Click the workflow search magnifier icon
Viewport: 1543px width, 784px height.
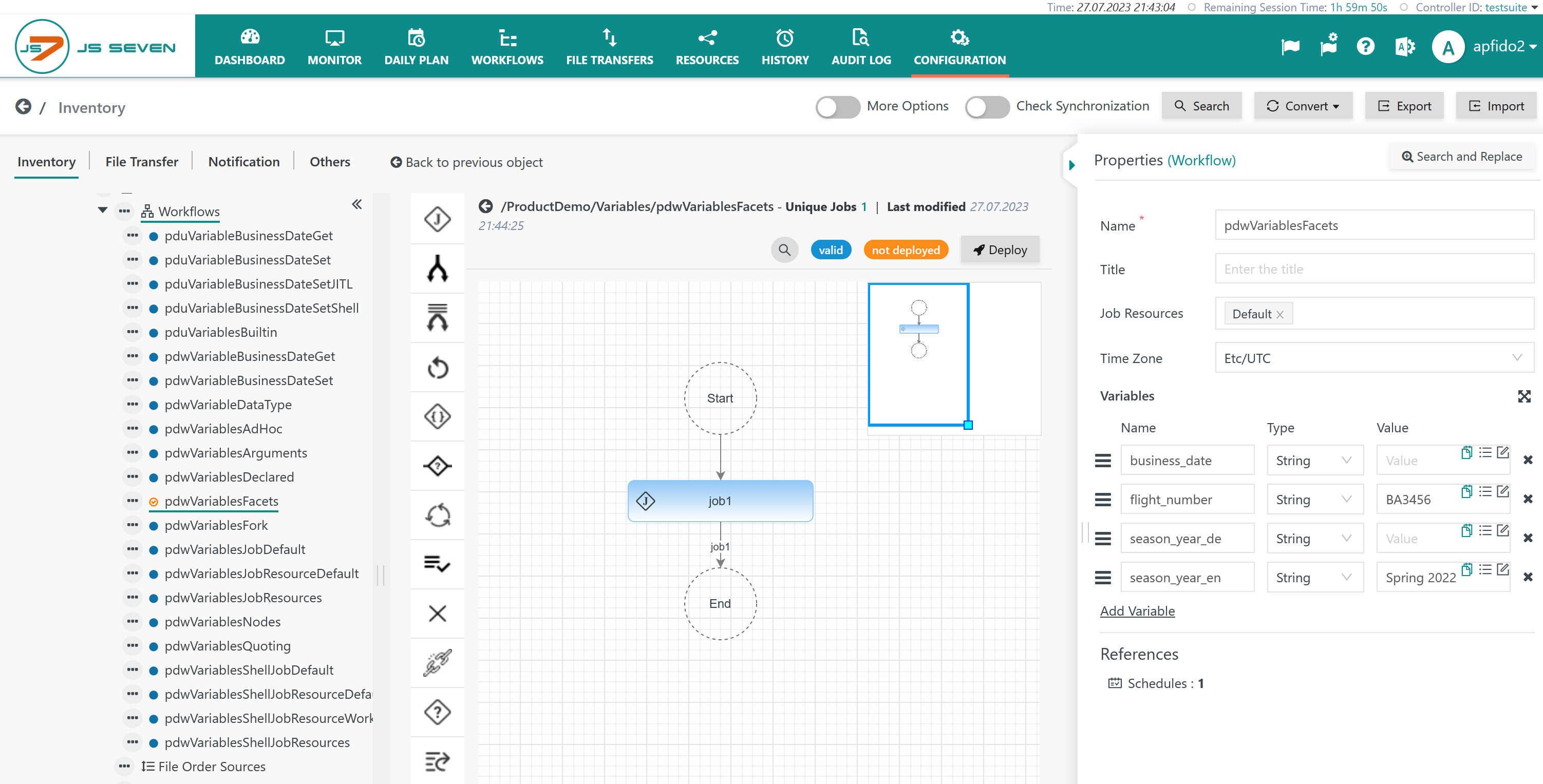coord(784,250)
